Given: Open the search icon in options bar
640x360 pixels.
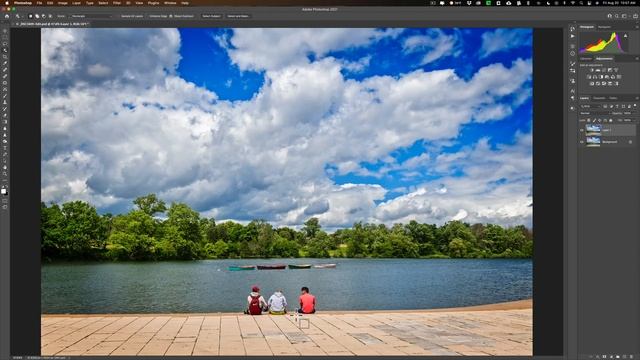Looking at the screenshot, I should [616, 16].
